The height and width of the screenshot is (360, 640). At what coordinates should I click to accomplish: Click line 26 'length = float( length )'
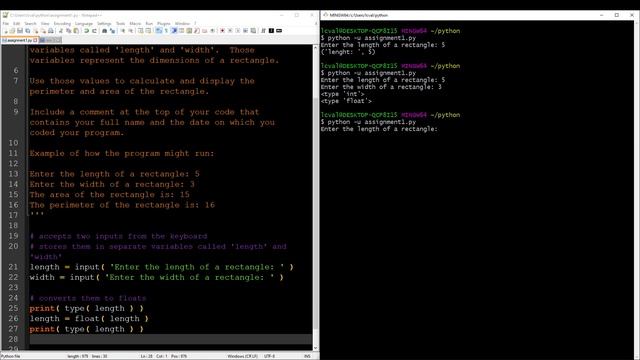coord(89,319)
